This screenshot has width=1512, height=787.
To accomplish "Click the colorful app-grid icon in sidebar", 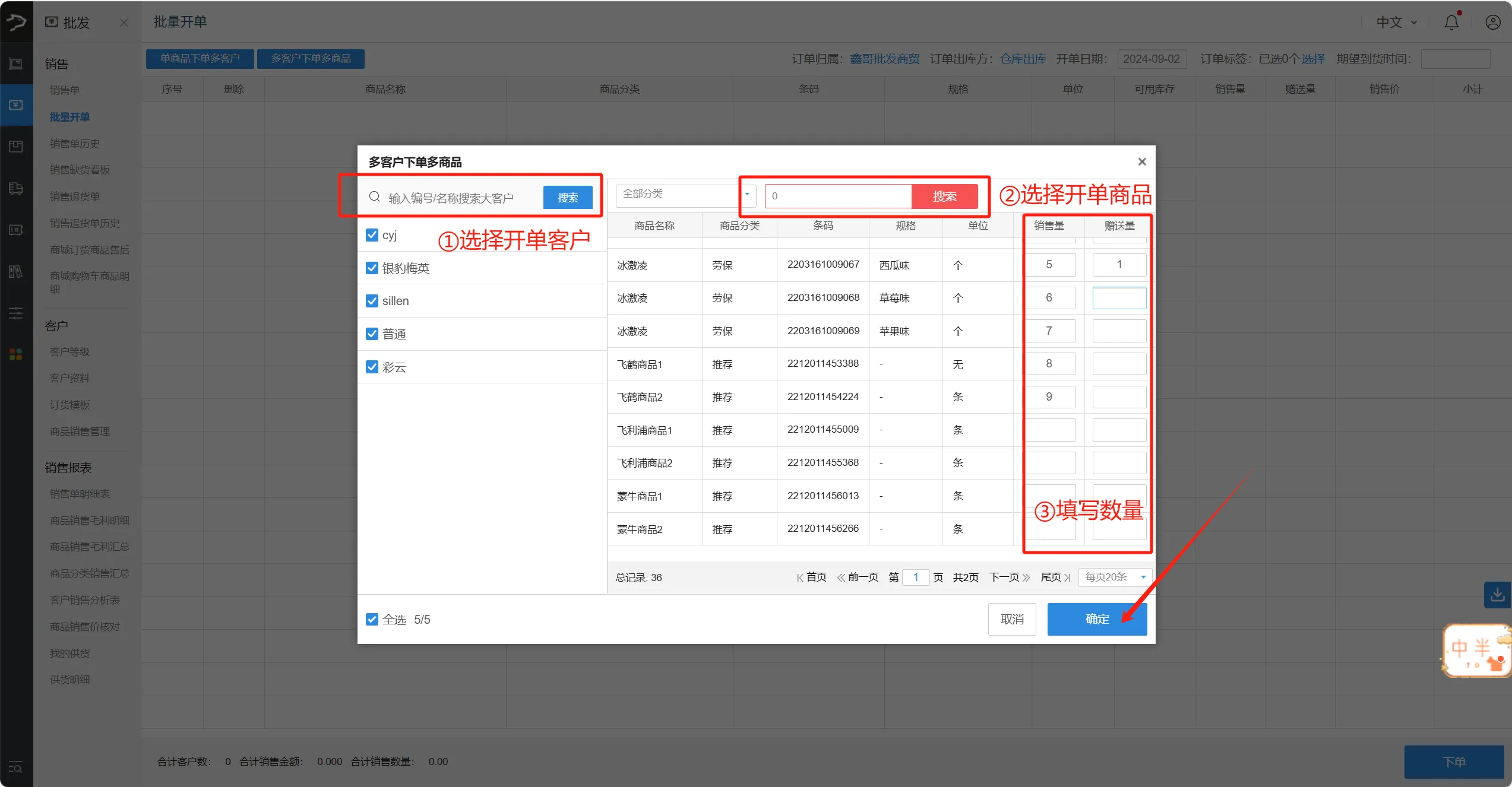I will coord(15,354).
